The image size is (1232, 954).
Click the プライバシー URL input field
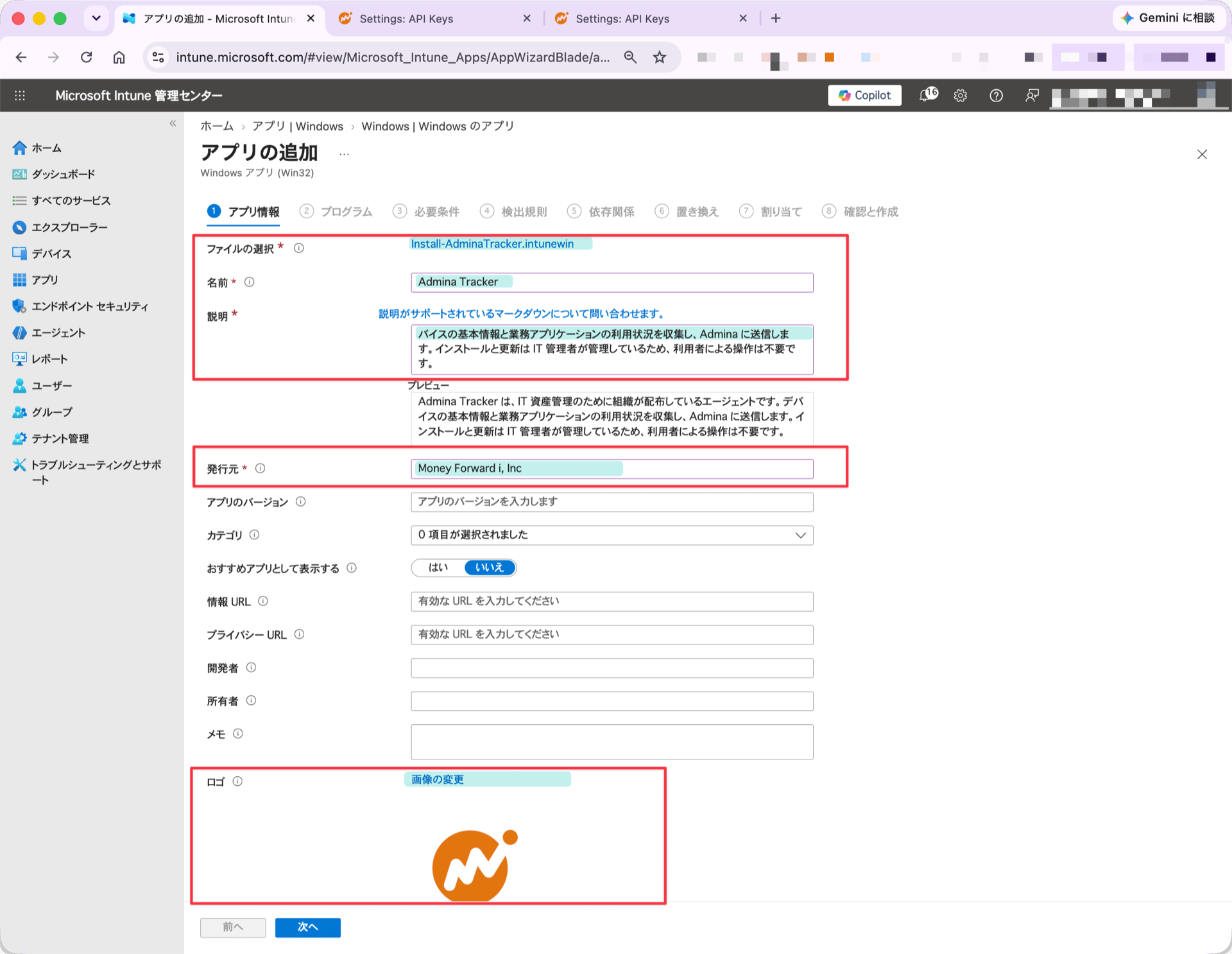pos(612,634)
